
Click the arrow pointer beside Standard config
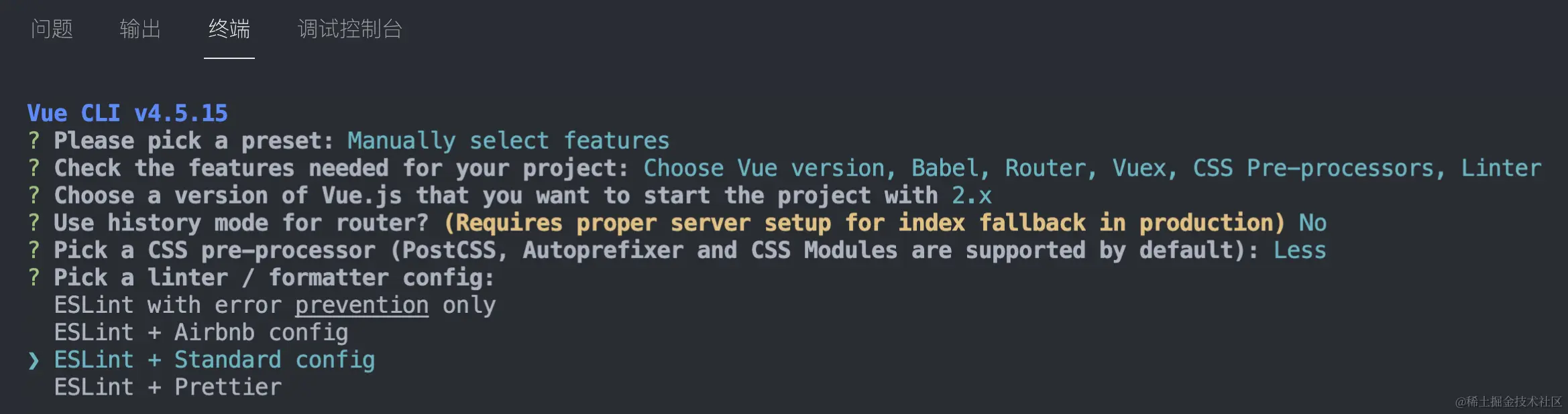coord(34,361)
